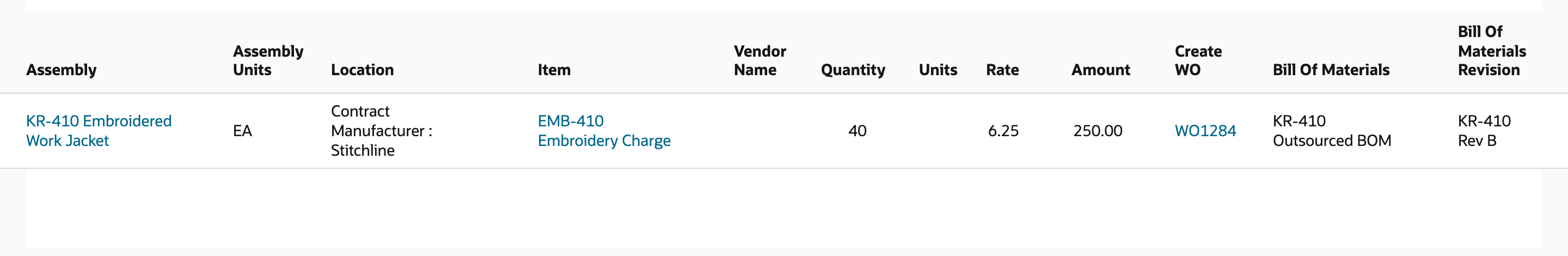Select the Contract Manufacturer : Stitchline location cell
The image size is (1568, 256).
pyautogui.click(x=382, y=130)
